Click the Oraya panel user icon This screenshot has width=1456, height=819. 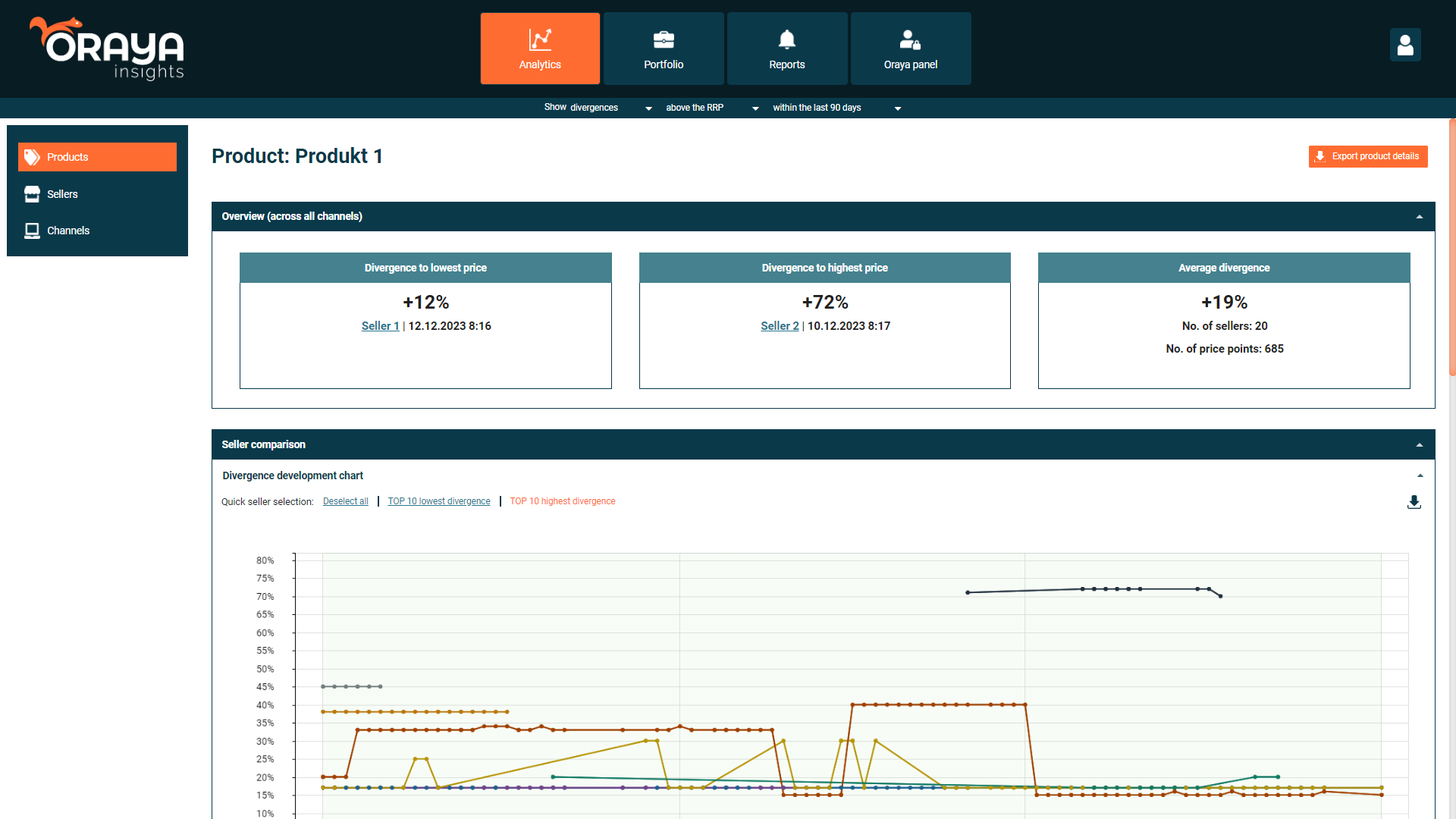(910, 39)
